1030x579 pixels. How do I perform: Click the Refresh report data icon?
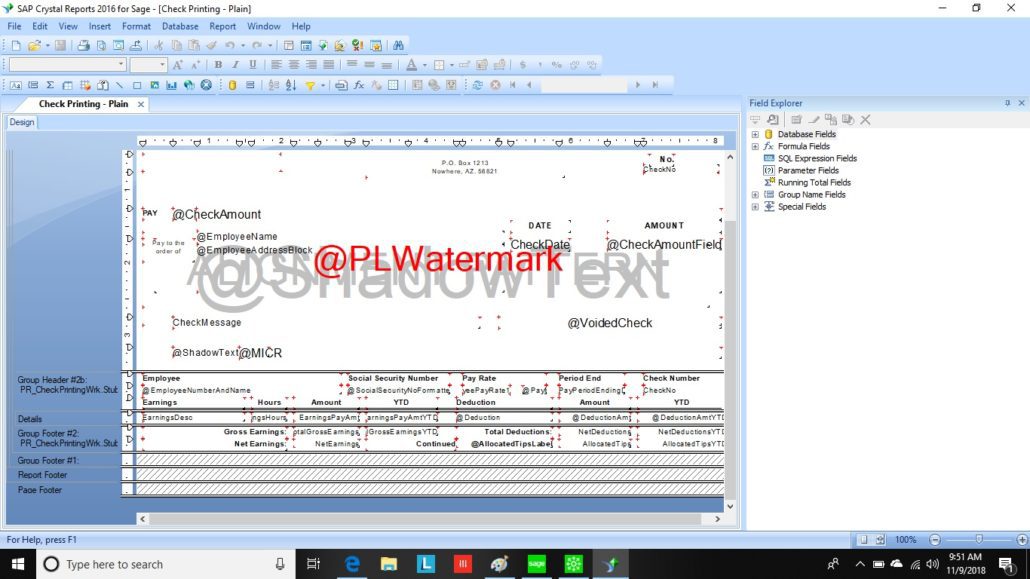click(477, 85)
